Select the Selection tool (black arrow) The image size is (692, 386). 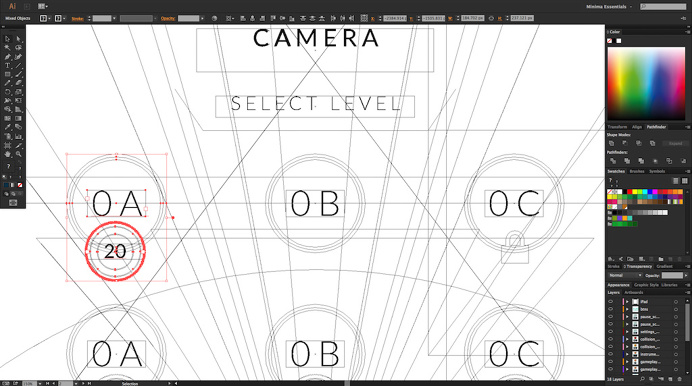(8, 39)
